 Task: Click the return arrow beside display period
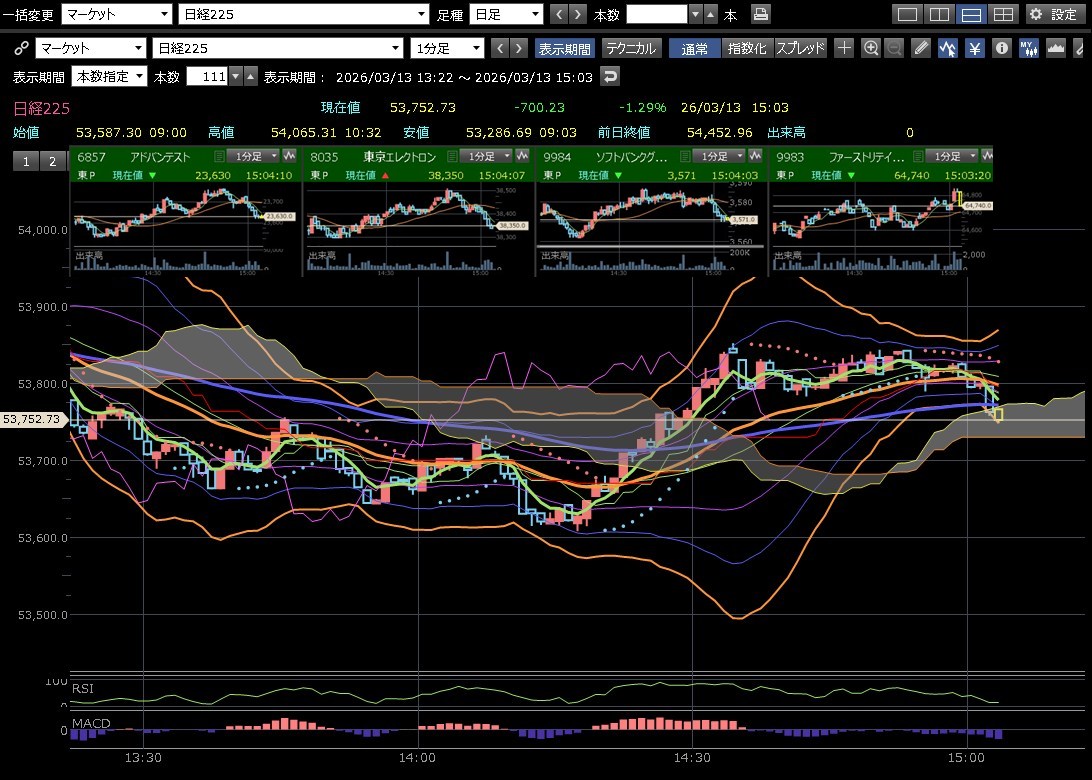point(609,76)
